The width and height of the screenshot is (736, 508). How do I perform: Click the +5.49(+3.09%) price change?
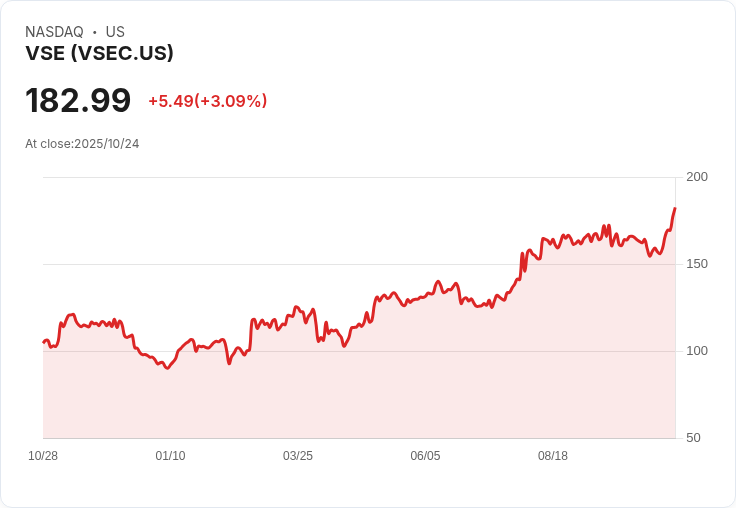click(x=207, y=101)
